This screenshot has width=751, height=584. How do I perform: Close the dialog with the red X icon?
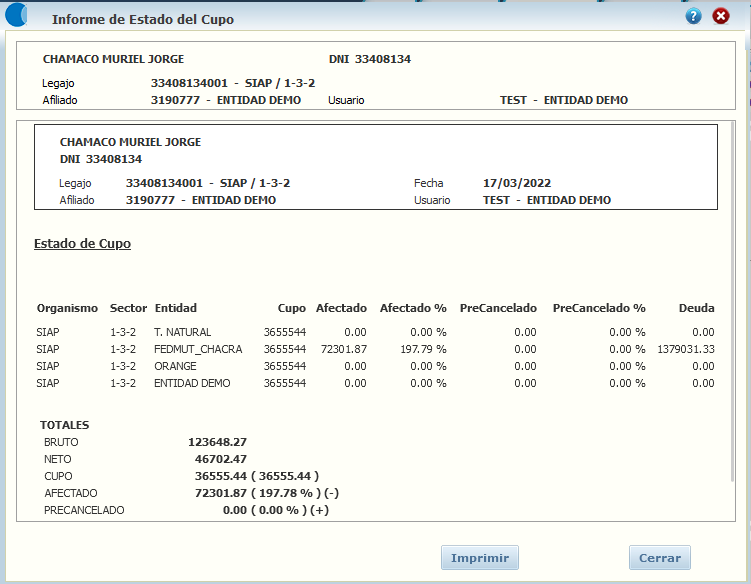pos(720,16)
